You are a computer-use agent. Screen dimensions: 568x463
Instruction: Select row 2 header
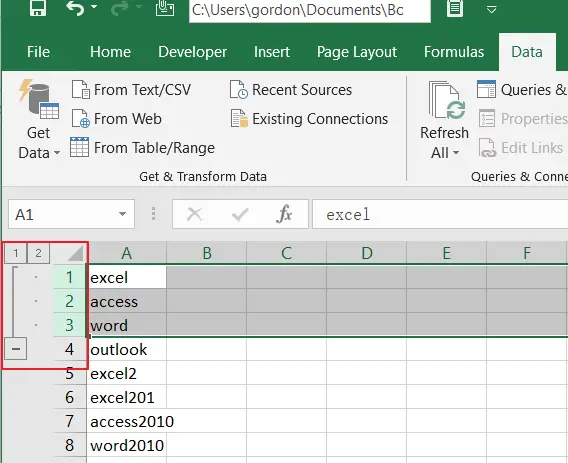tap(70, 301)
